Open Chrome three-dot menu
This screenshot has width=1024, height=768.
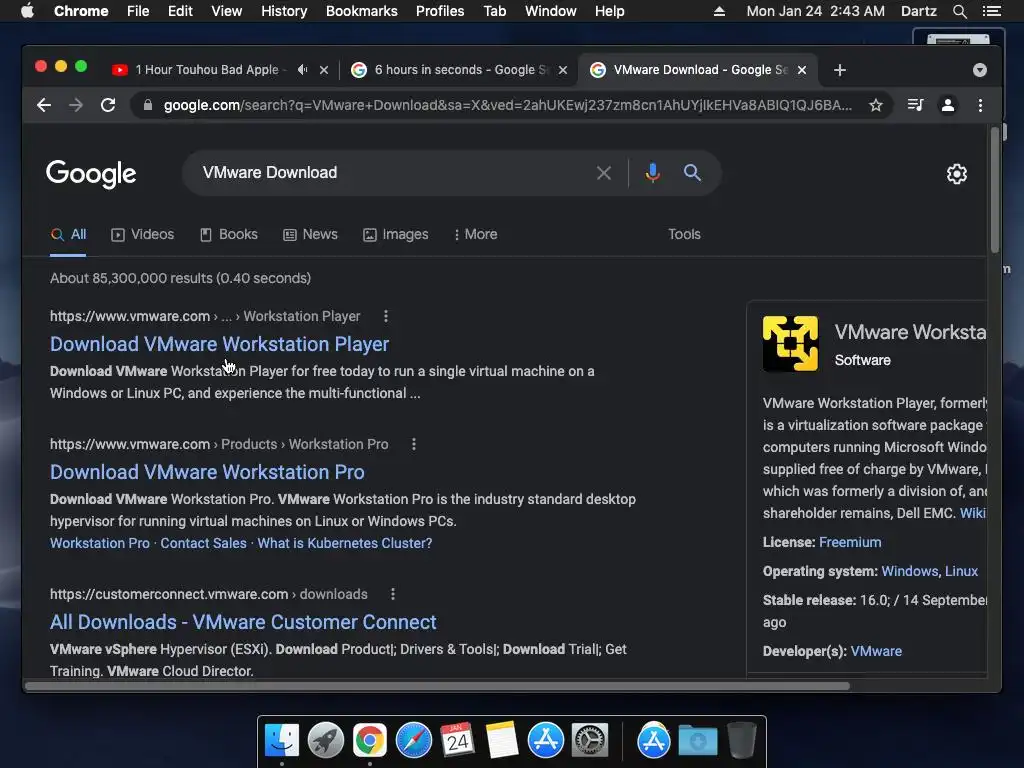point(980,105)
